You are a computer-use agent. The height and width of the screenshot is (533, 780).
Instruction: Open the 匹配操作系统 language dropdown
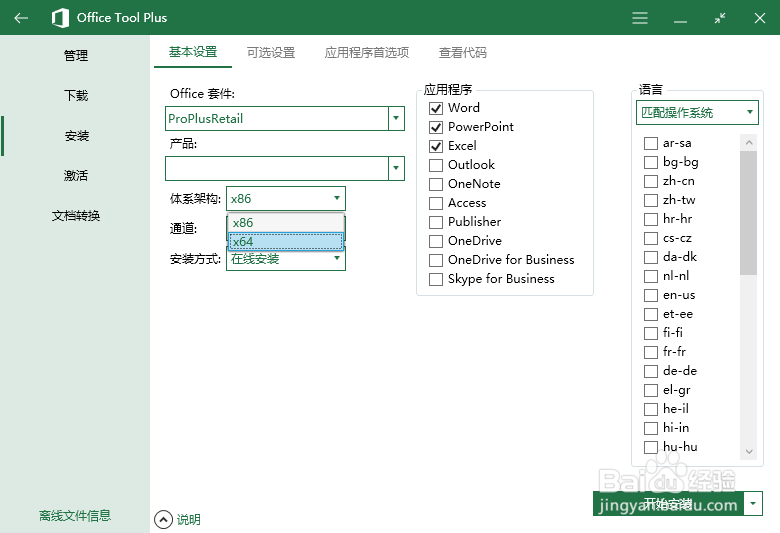point(697,112)
